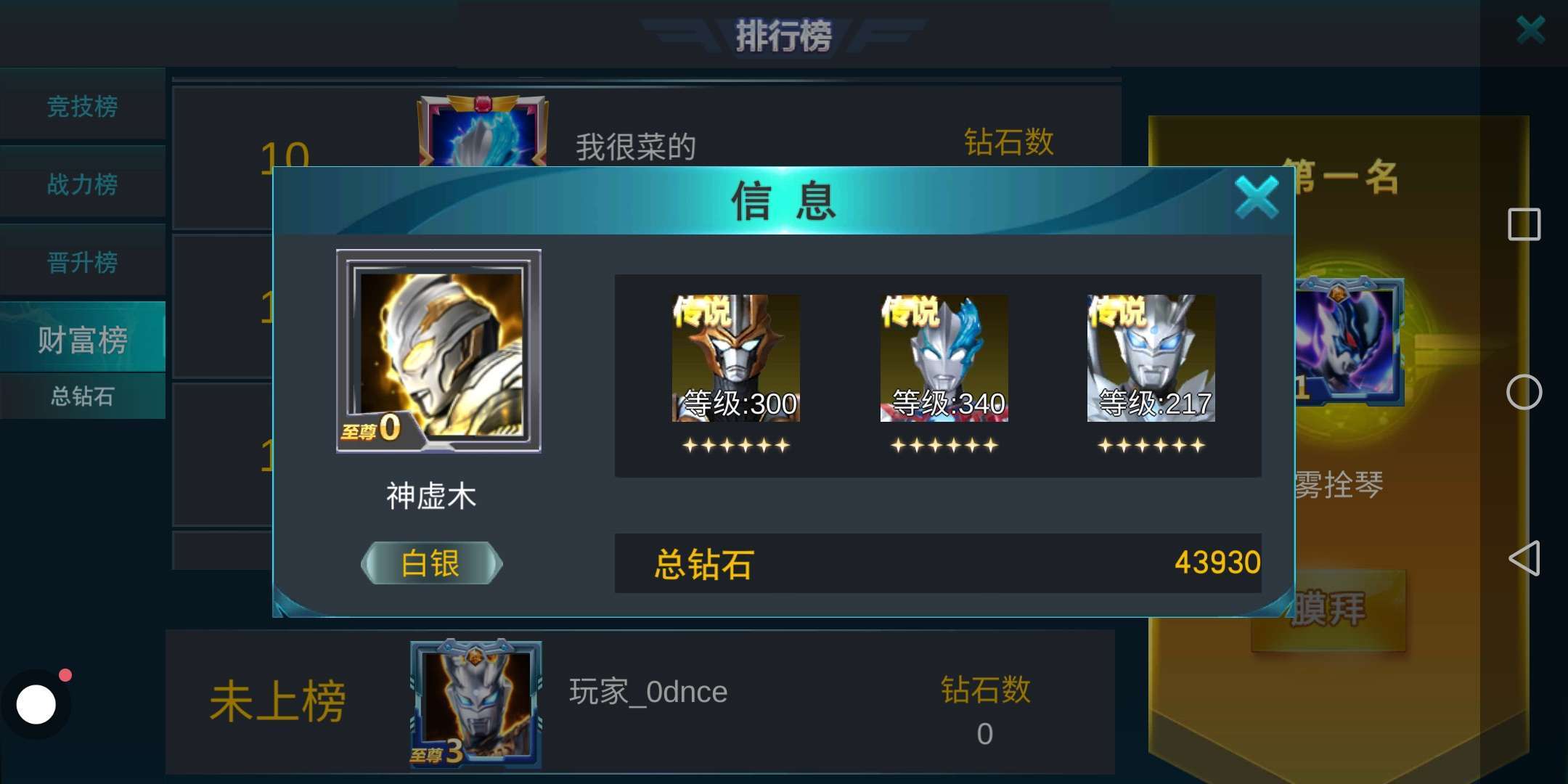Close the 信息 info popup
The image size is (1568, 784).
click(x=1257, y=197)
